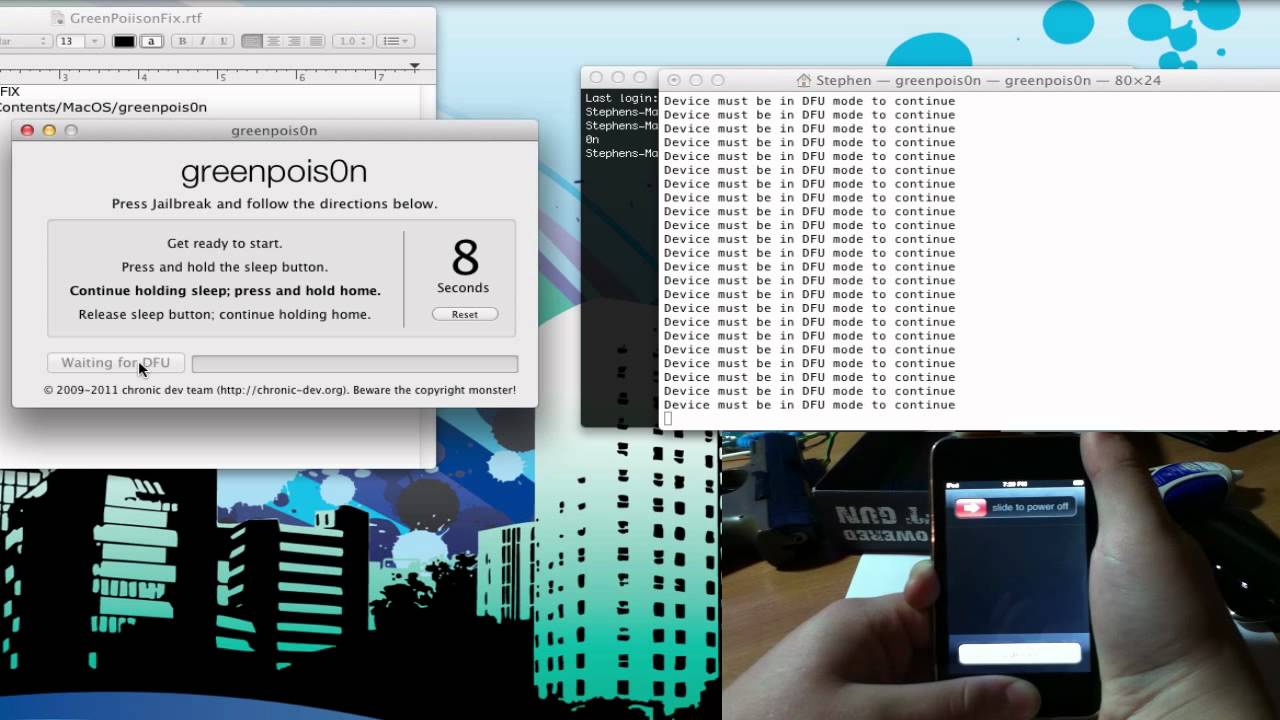Image resolution: width=1280 pixels, height=720 pixels.
Task: Toggle bold formatting in TextEdit
Action: 182,41
